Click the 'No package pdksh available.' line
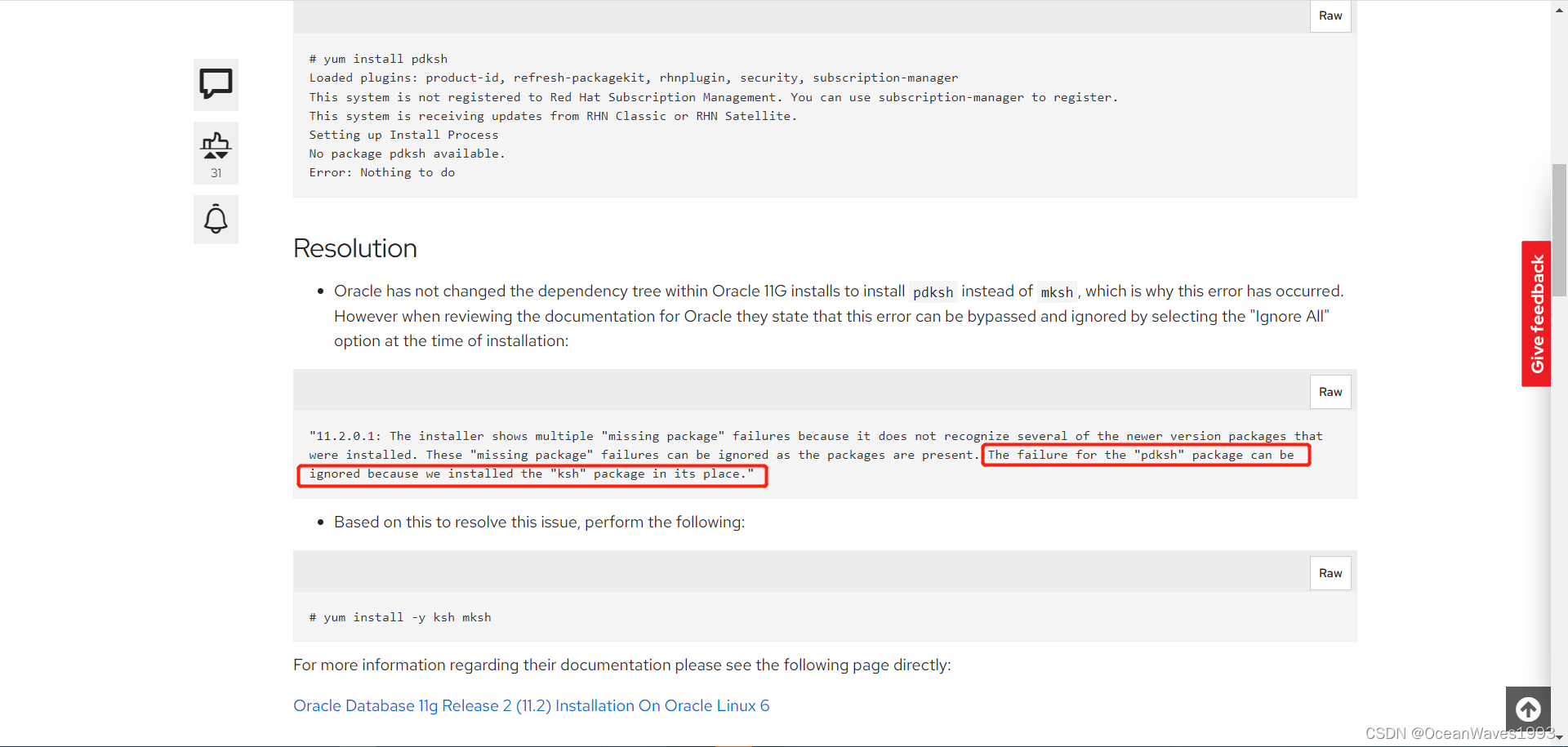This screenshot has height=747, width=1568. [407, 153]
